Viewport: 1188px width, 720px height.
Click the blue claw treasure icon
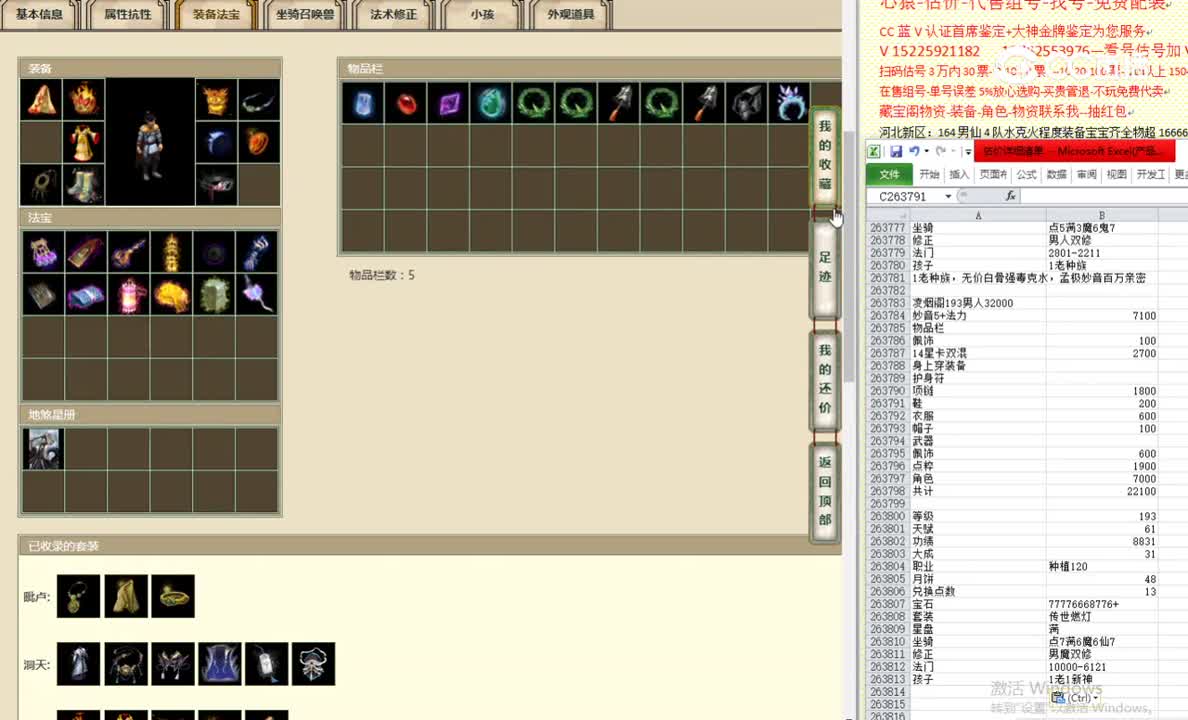tap(257, 252)
